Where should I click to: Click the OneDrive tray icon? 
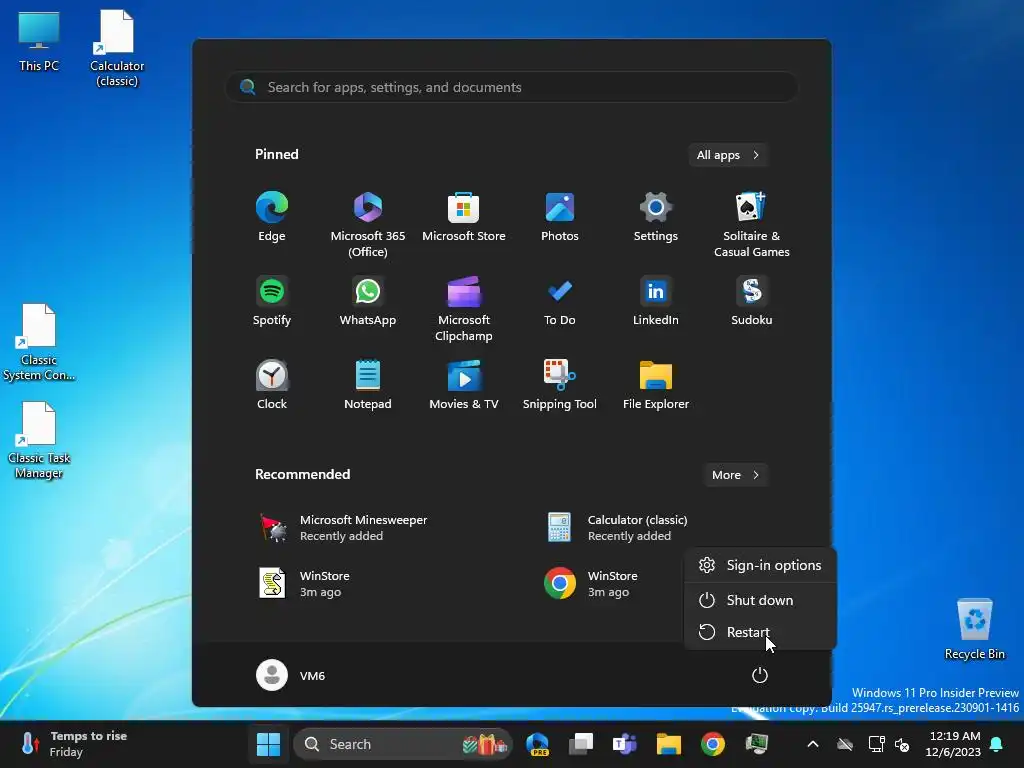(845, 744)
